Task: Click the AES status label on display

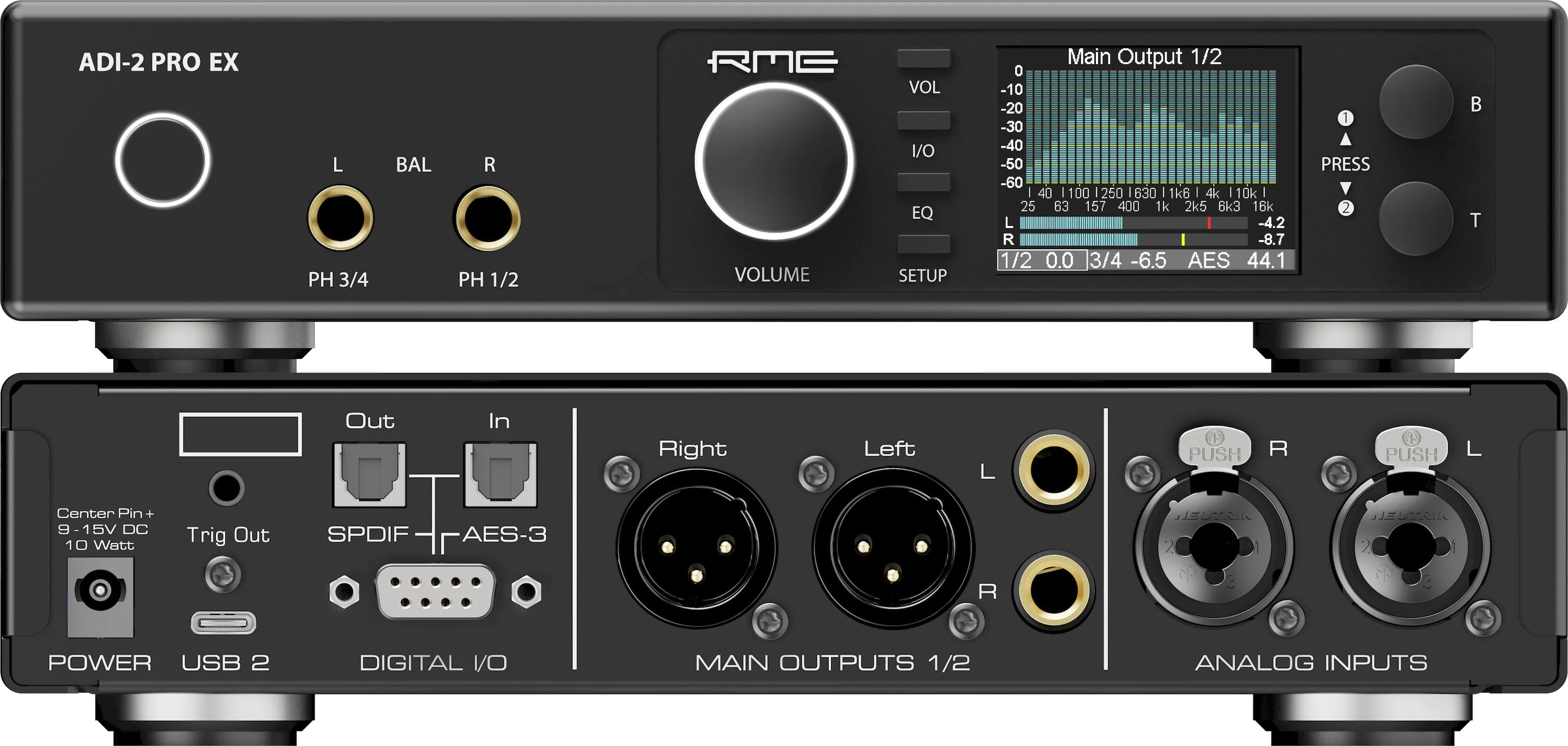Action: pos(1209,261)
